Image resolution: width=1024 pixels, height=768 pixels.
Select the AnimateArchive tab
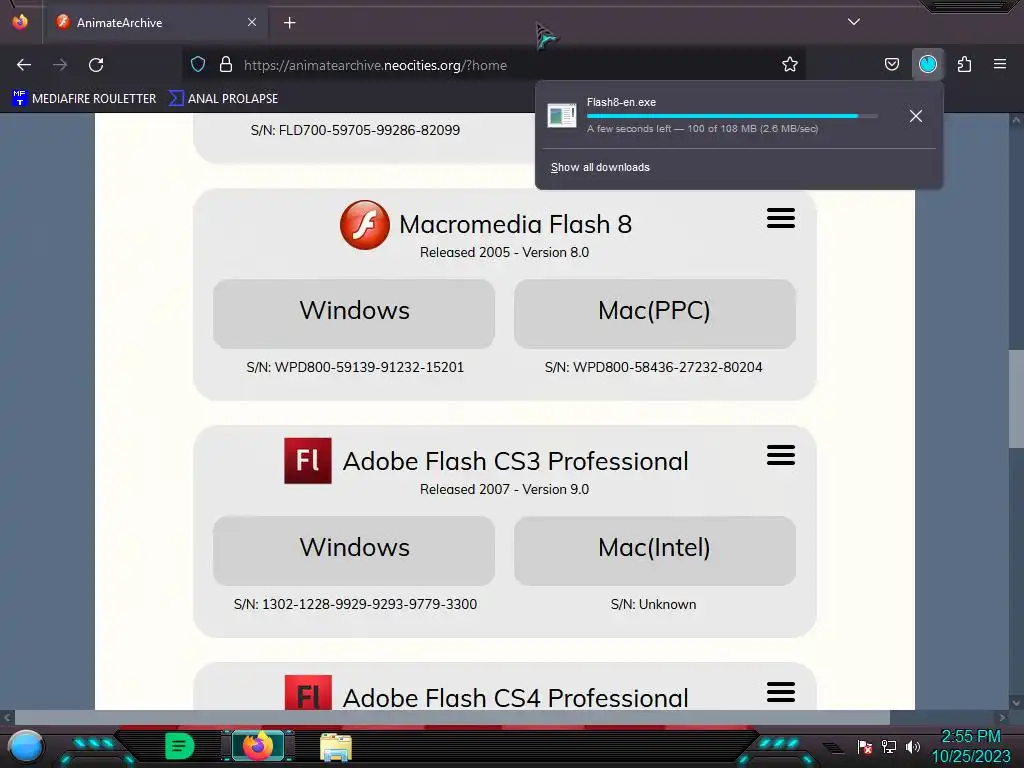[x=156, y=23]
